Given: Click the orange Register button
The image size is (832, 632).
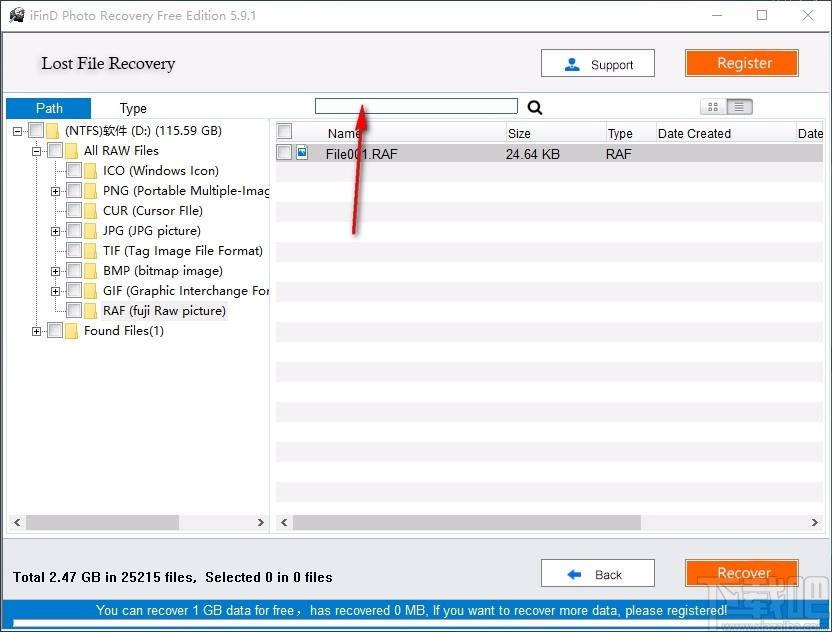Looking at the screenshot, I should 742,63.
